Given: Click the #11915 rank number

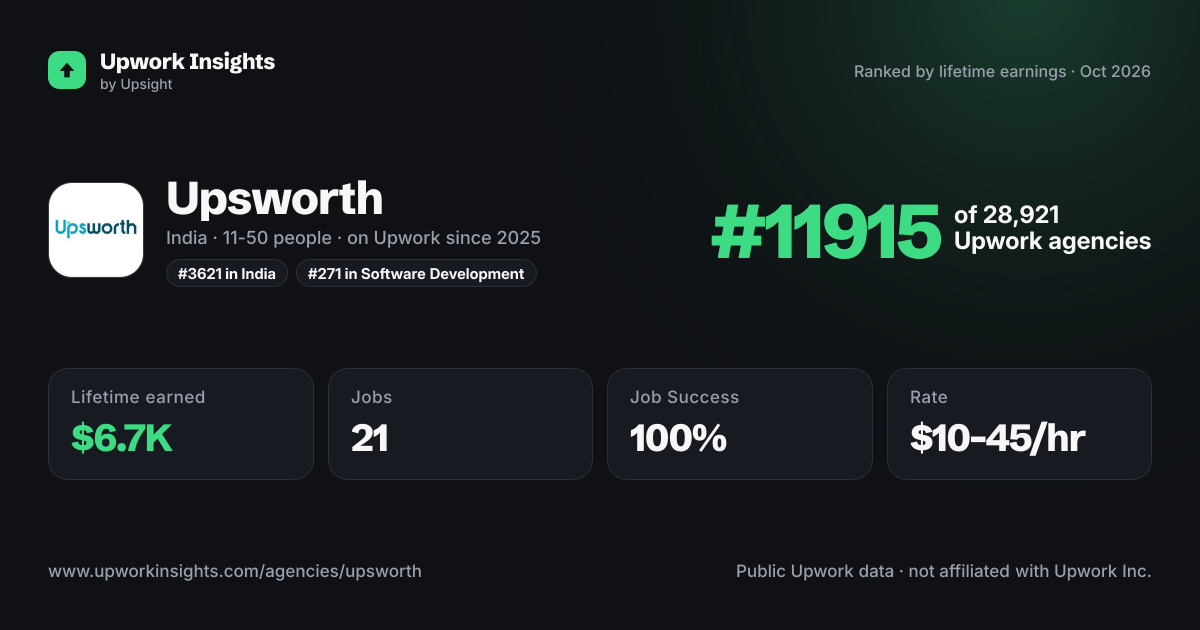Looking at the screenshot, I should 826,232.
